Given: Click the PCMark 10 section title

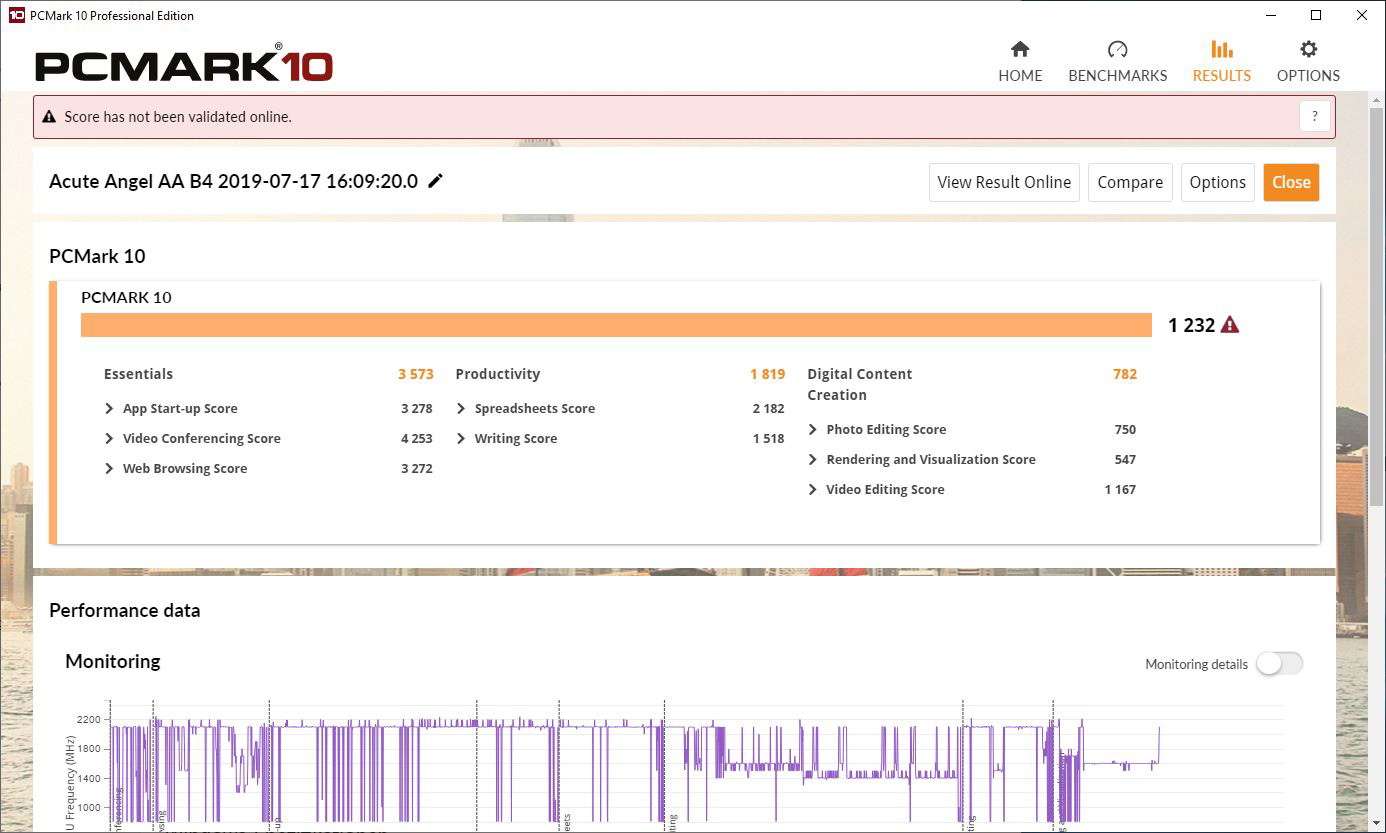Looking at the screenshot, I should [x=97, y=256].
